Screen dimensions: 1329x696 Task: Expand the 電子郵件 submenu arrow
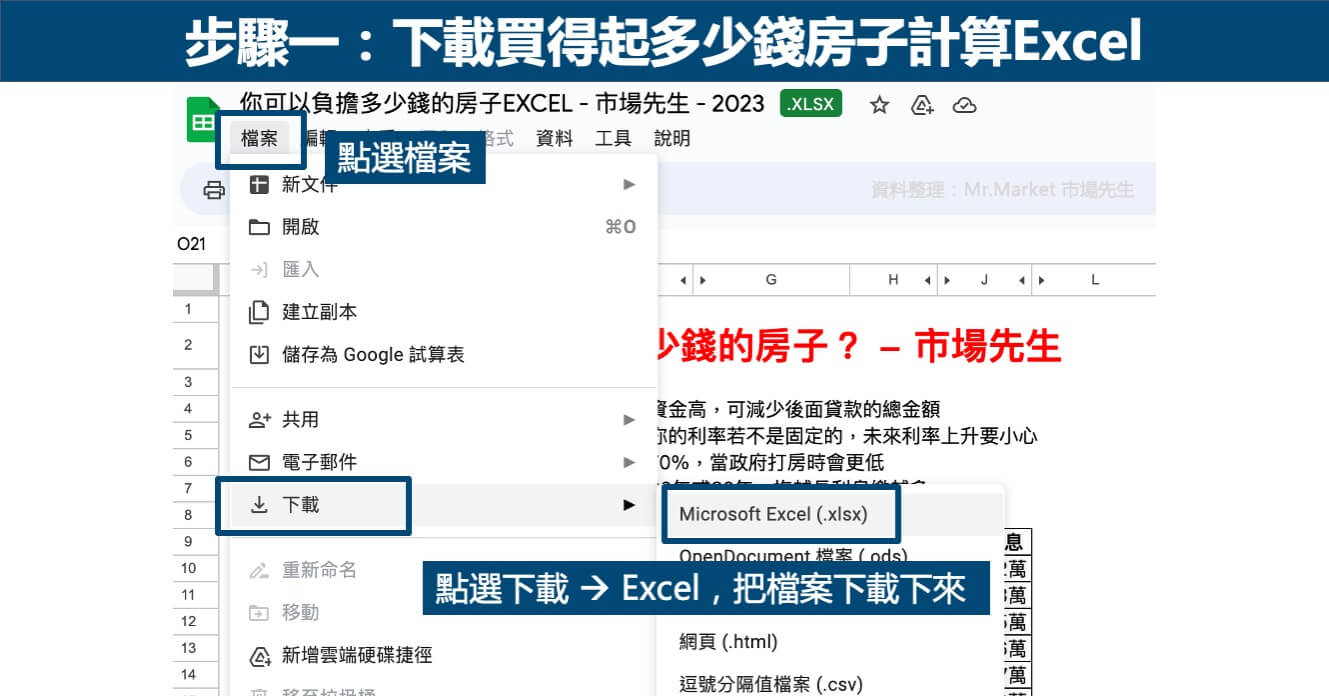point(629,462)
